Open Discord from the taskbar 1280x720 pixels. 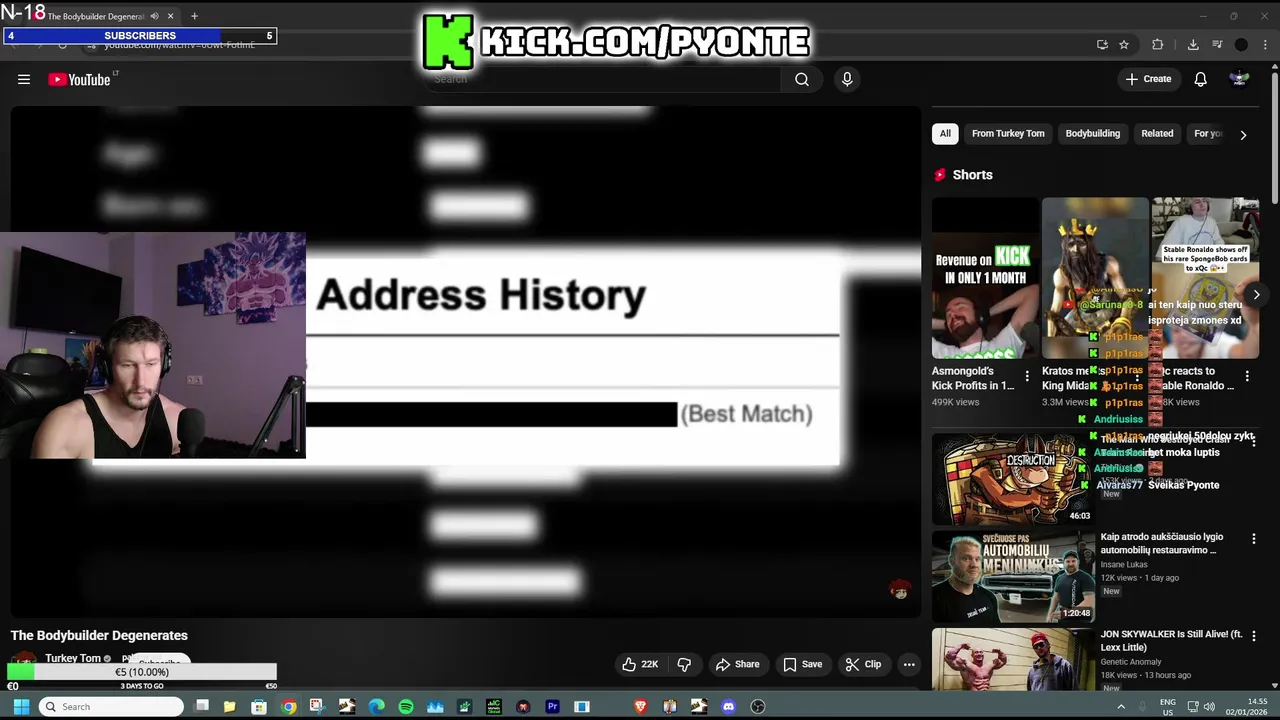click(728, 706)
